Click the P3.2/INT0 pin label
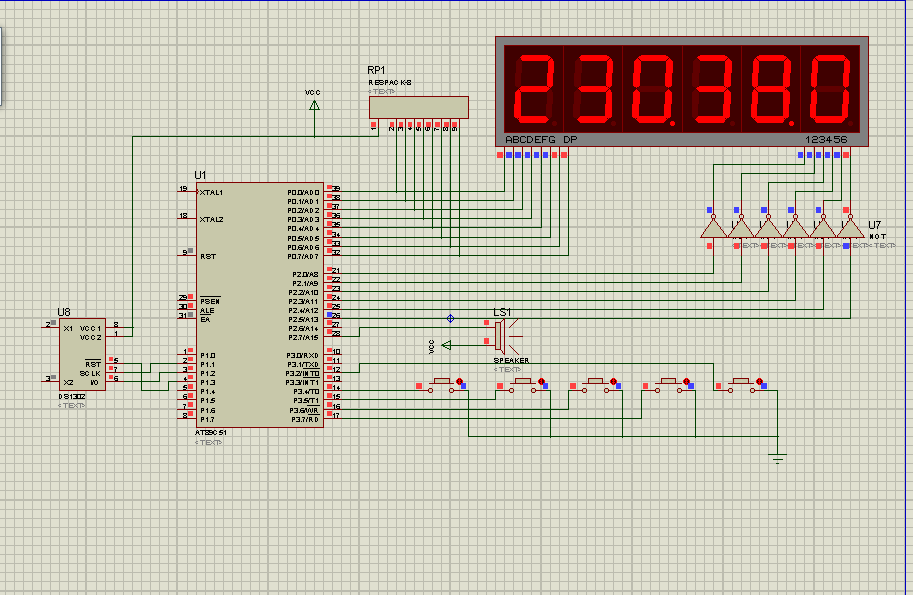 click(303, 374)
